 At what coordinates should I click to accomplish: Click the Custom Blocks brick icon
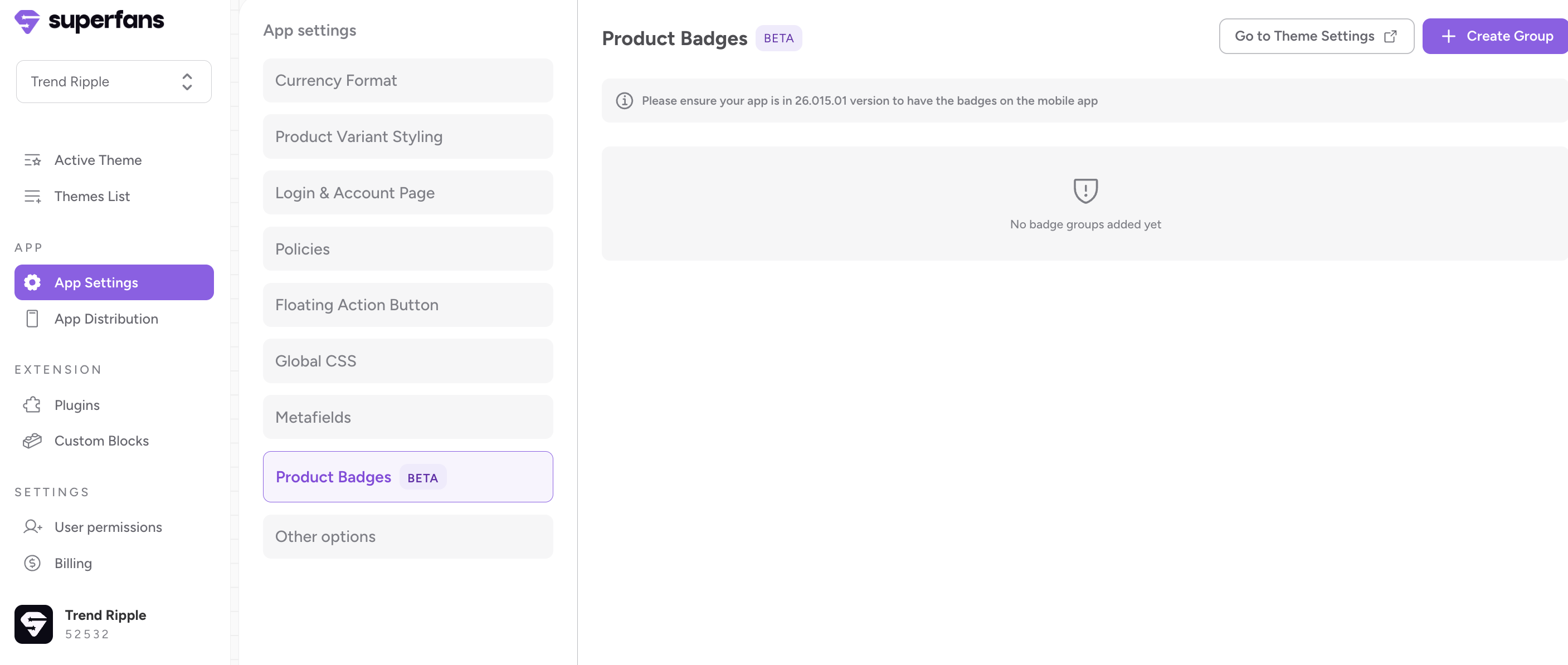(x=32, y=441)
